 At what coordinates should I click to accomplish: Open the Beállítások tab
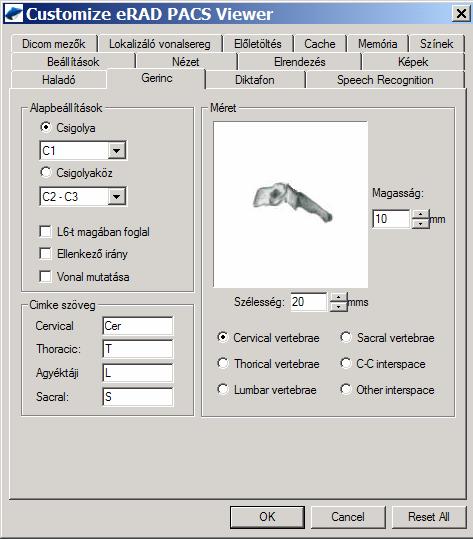(x=73, y=62)
